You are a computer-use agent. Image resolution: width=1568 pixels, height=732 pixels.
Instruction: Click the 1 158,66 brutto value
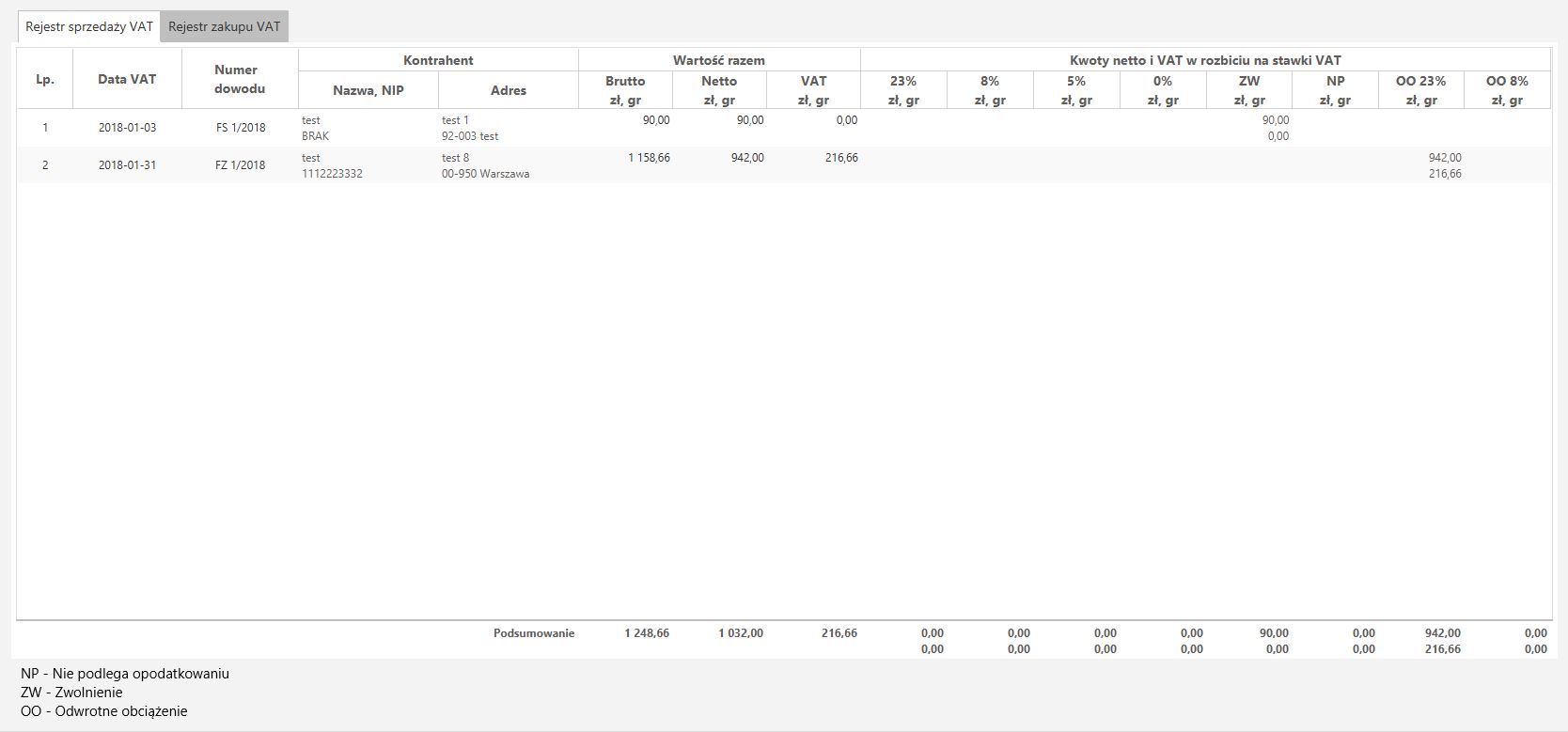pyautogui.click(x=649, y=158)
